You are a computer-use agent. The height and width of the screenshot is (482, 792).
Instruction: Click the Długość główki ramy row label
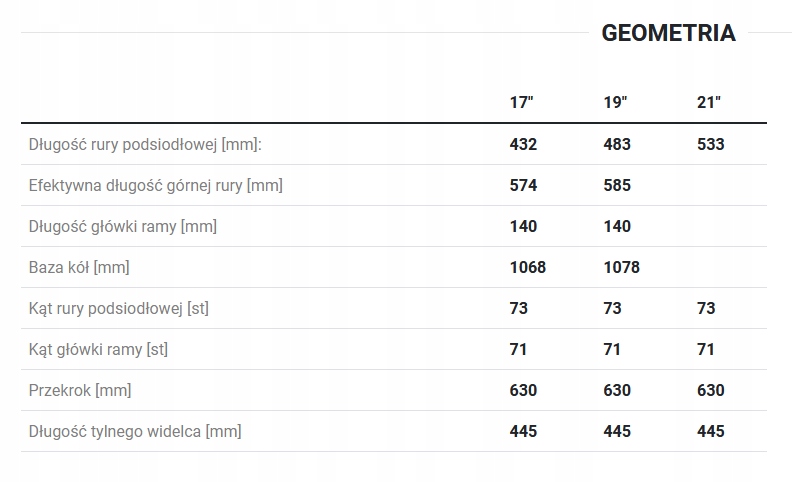pyautogui.click(x=123, y=226)
